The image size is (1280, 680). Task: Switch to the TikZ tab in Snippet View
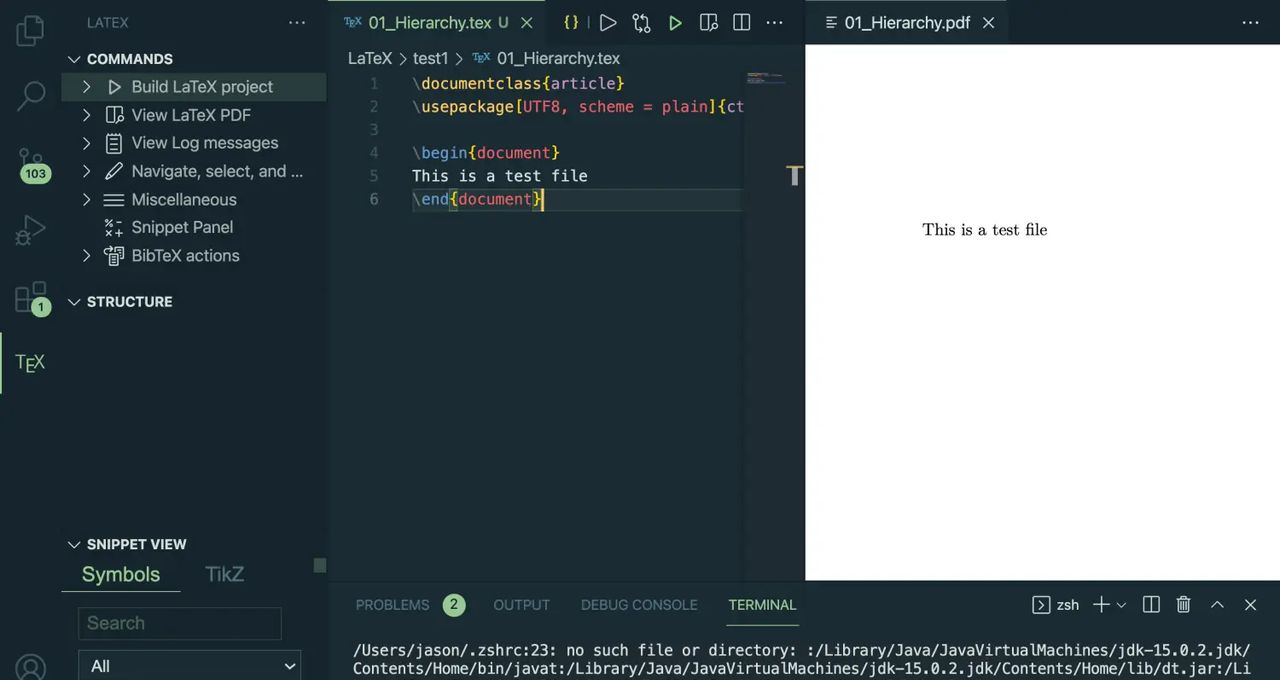pos(224,574)
